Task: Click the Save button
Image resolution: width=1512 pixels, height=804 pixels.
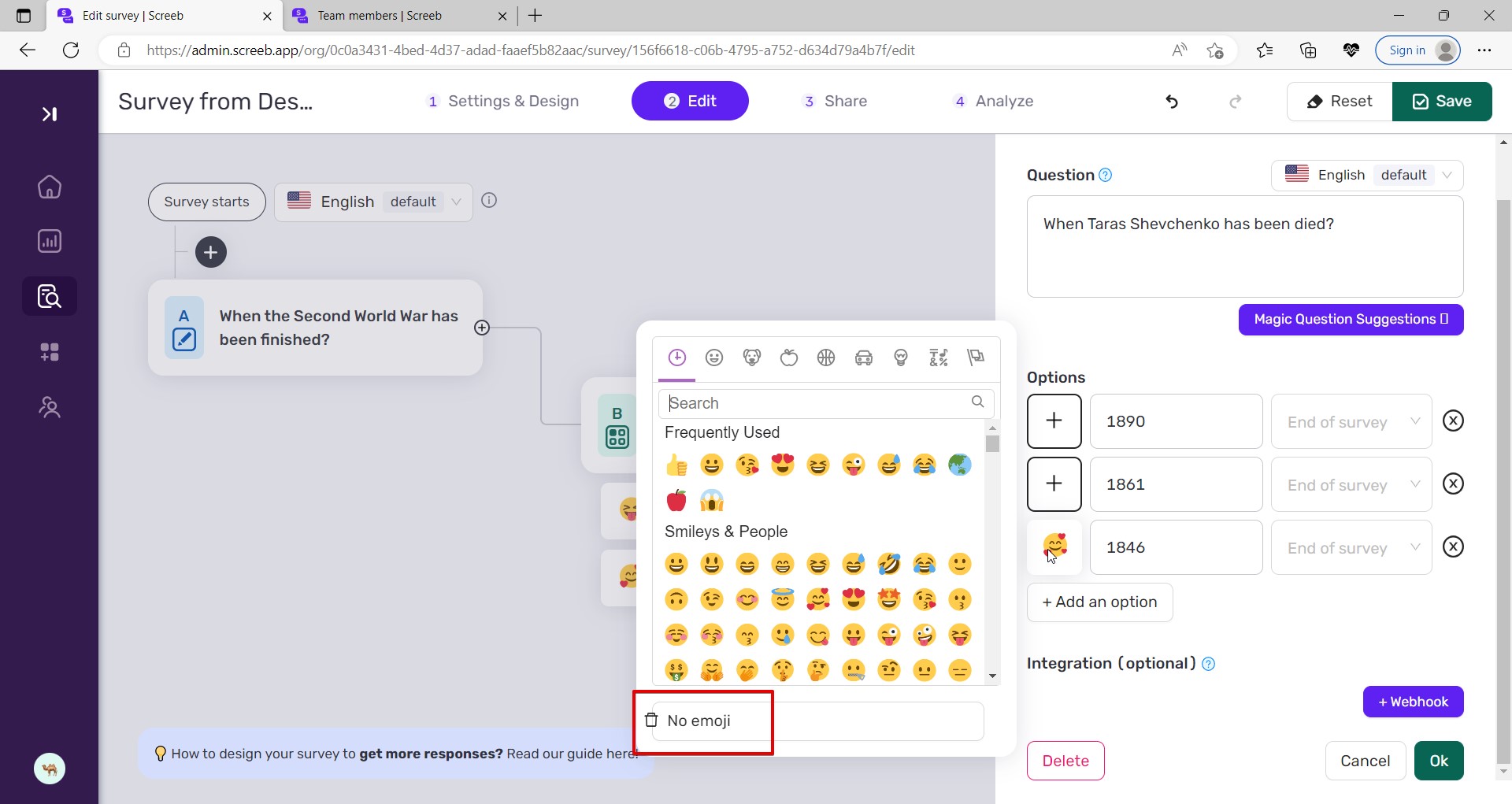Action: point(1442,102)
